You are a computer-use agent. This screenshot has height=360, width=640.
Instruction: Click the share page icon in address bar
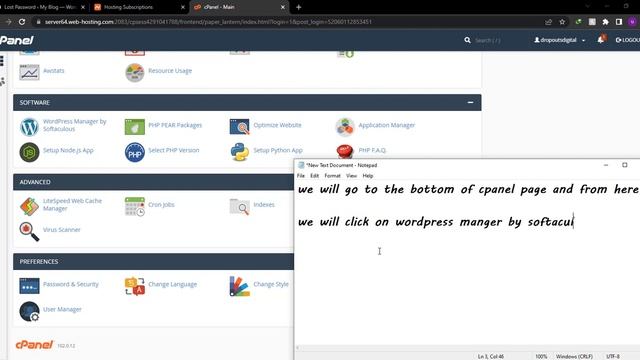[x=549, y=22]
